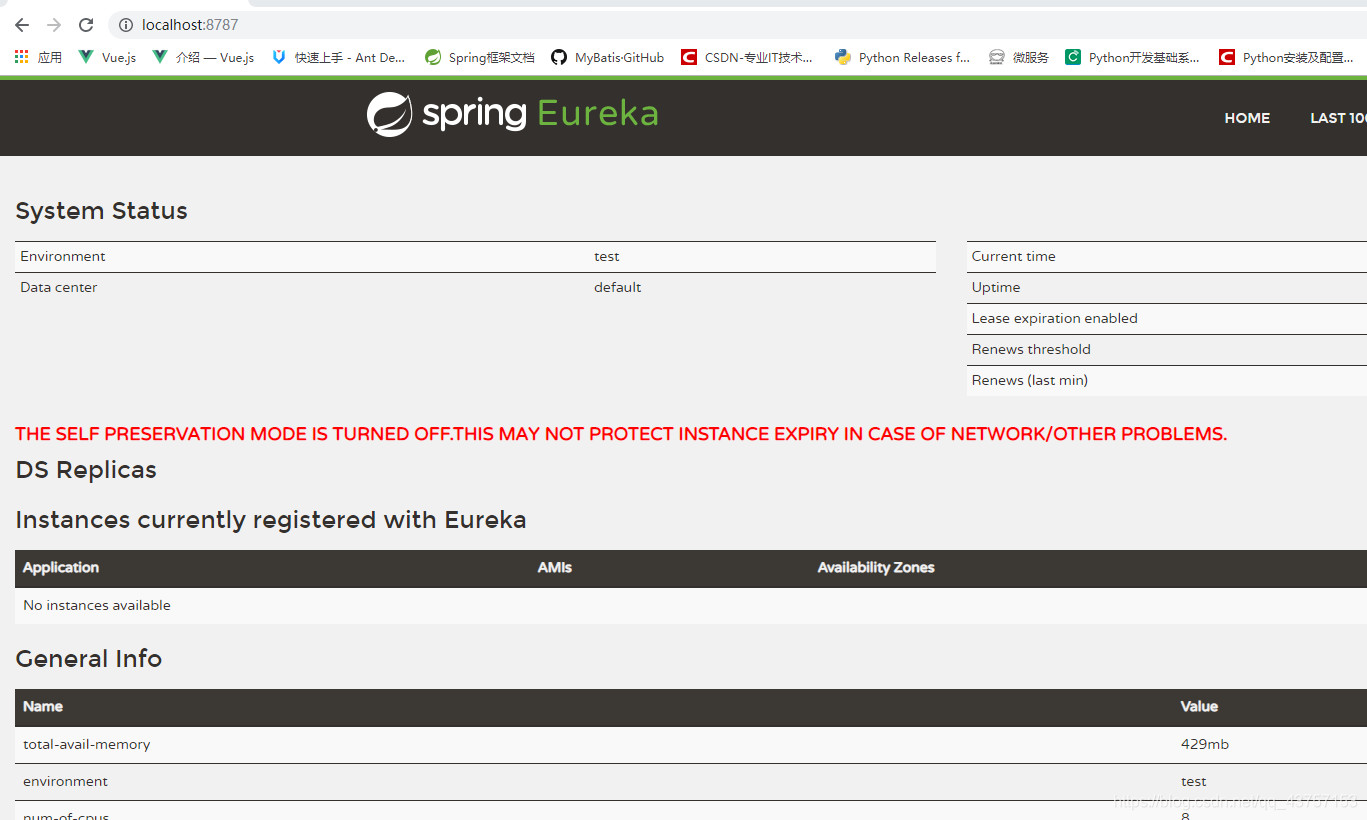1367x820 pixels.
Task: Click the DS Replicas heading
Action: click(x=86, y=470)
